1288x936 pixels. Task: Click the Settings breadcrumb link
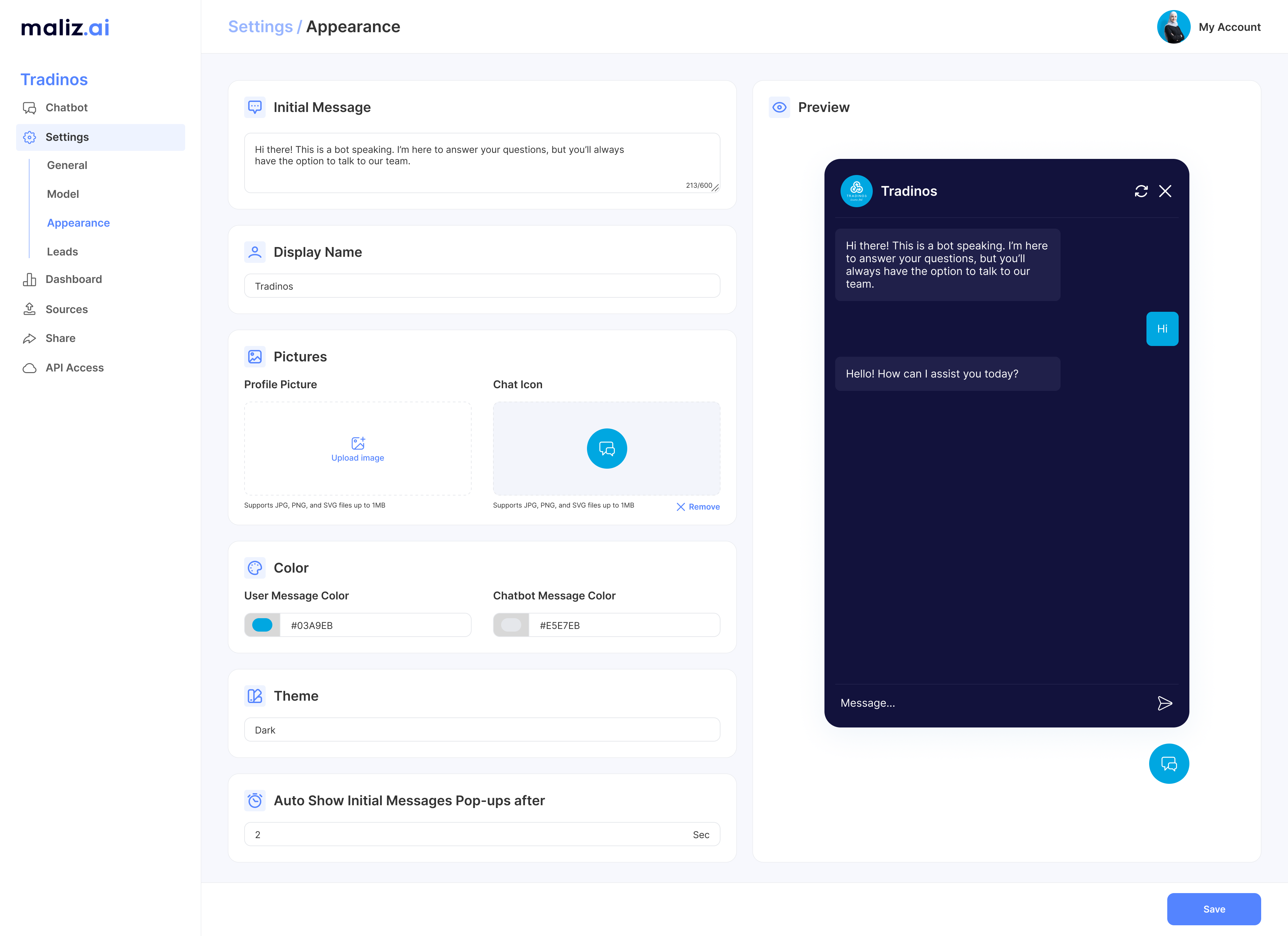(260, 27)
